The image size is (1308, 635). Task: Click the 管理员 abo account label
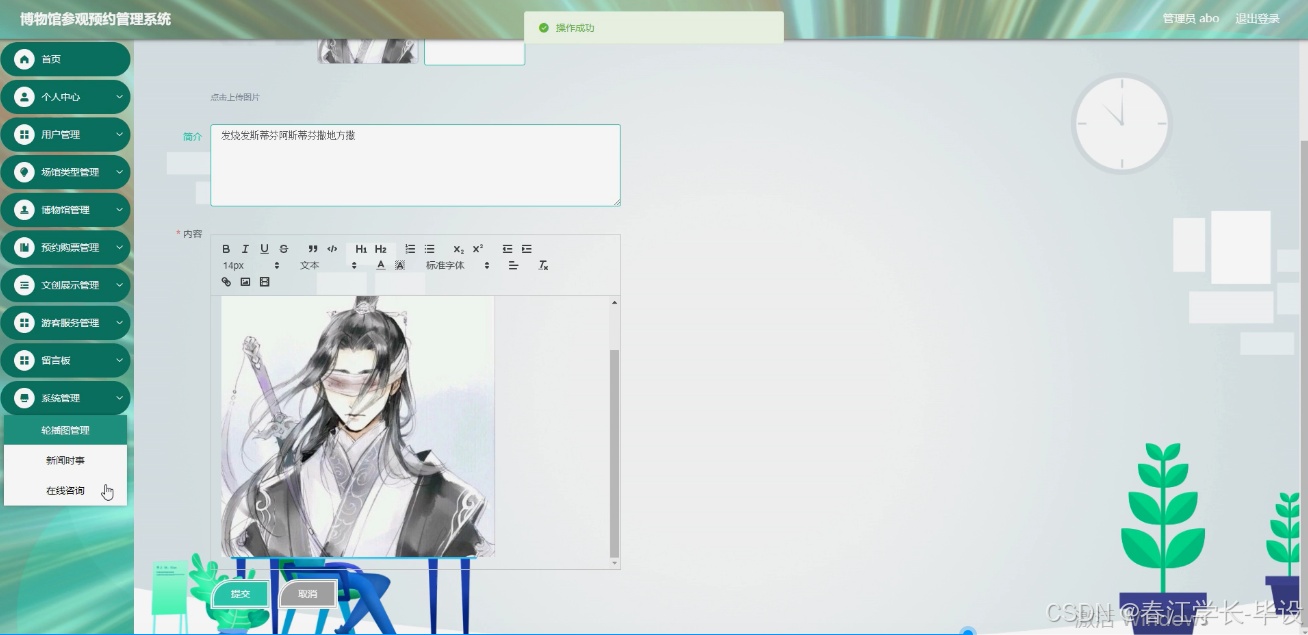pos(1190,19)
